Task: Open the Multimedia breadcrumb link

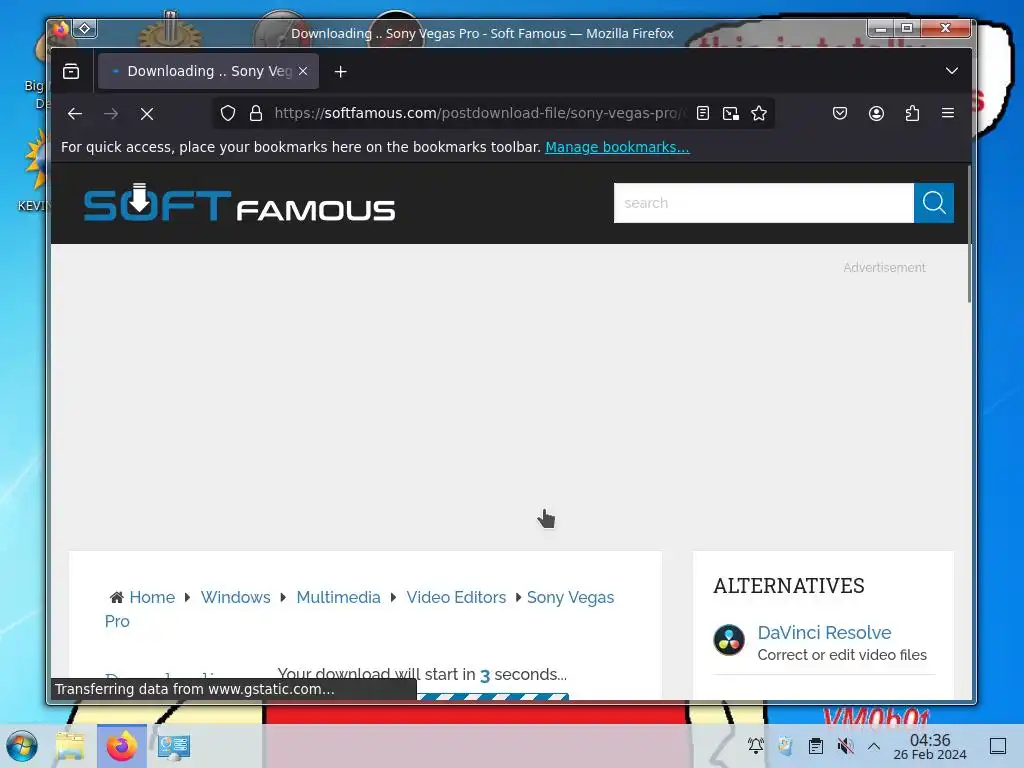Action: coord(338,598)
